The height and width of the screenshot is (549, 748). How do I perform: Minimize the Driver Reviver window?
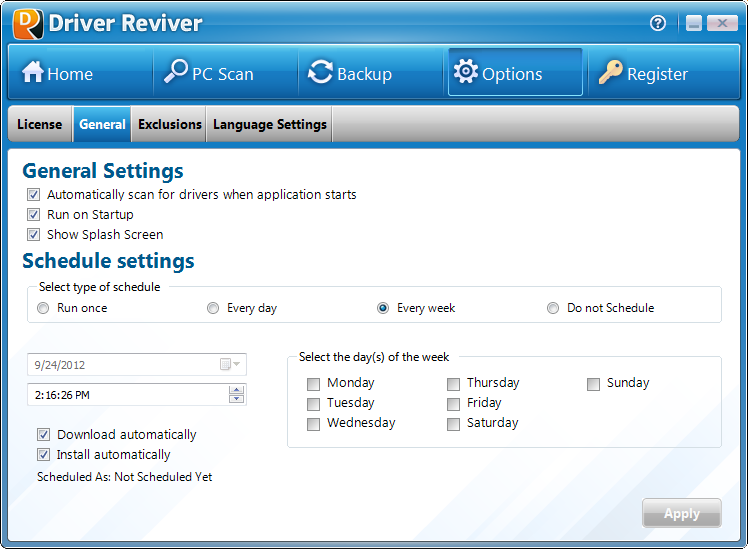click(694, 23)
